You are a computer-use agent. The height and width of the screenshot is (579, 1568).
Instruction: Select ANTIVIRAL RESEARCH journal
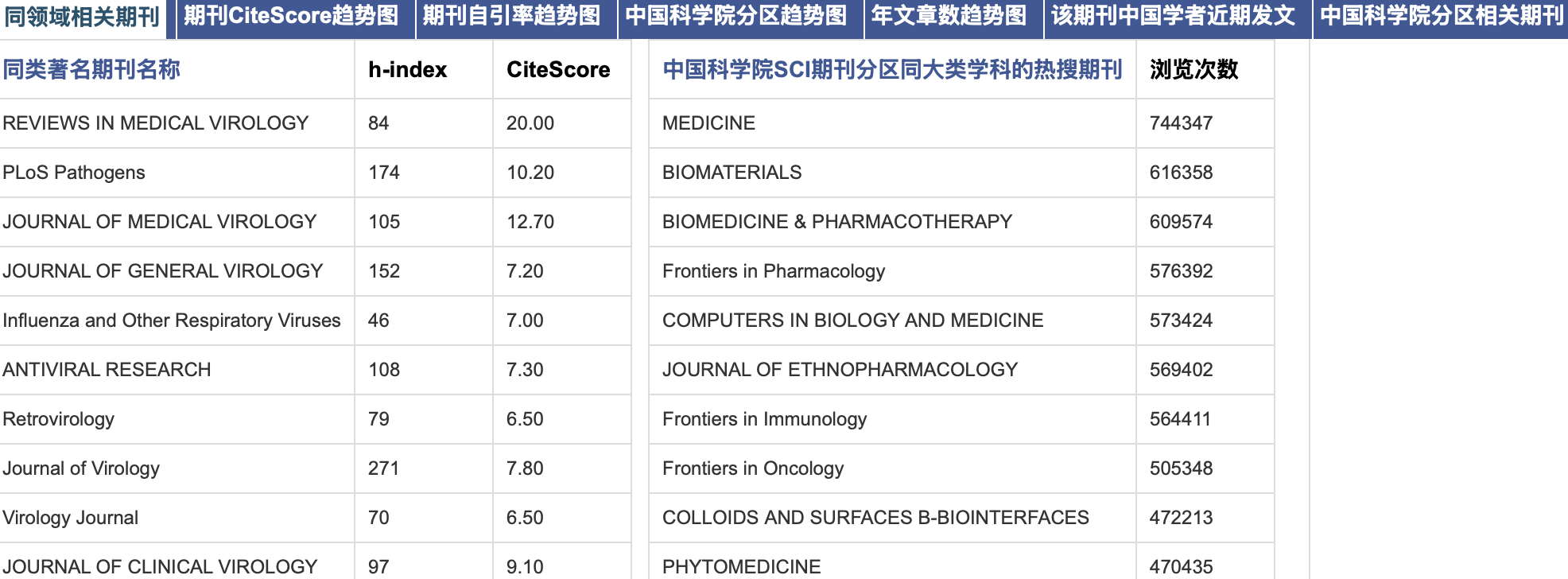[107, 370]
